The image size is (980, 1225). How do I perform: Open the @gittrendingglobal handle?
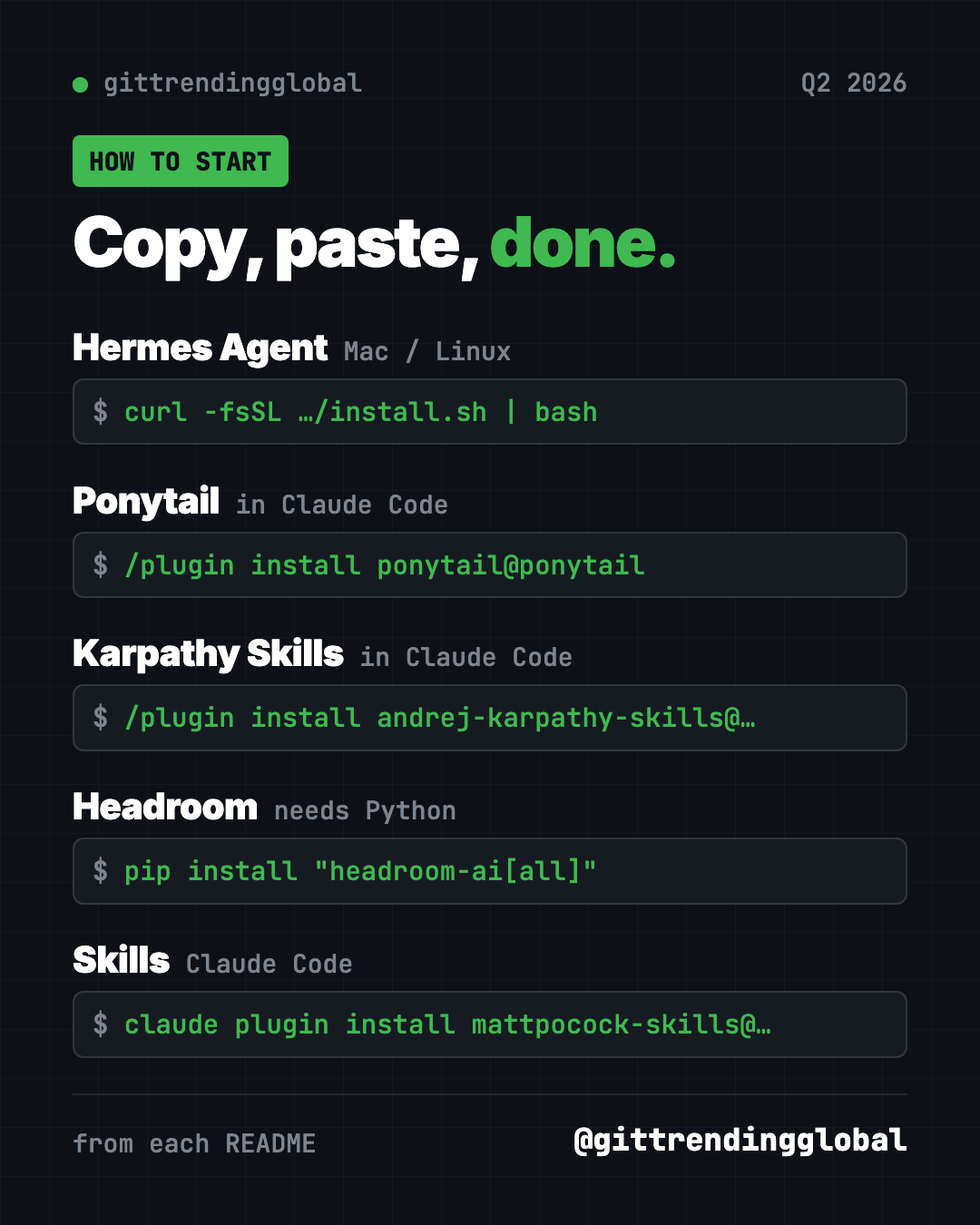tap(740, 1141)
